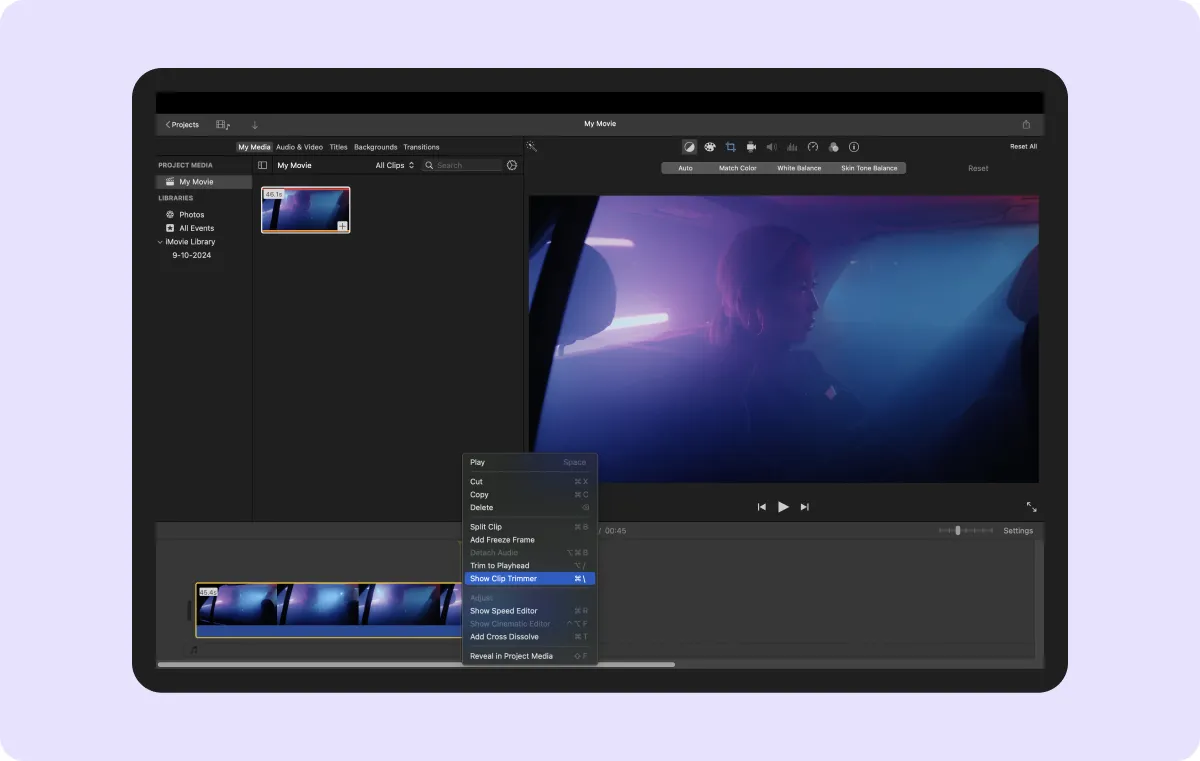Open the browser settings gear icon
This screenshot has height=761, width=1200.
(x=512, y=165)
